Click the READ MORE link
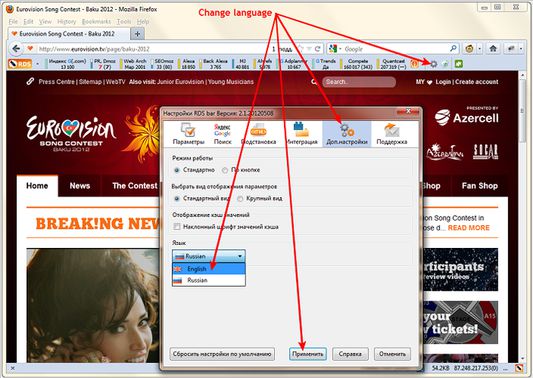This screenshot has height=378, width=533. (469, 228)
